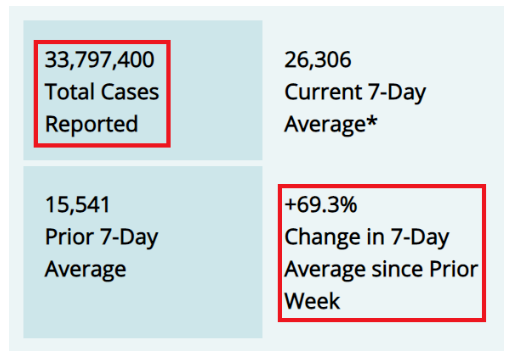The height and width of the screenshot is (364, 521).
Task: Click the word "Cases" in the top-left tile
Action: click(x=130, y=92)
